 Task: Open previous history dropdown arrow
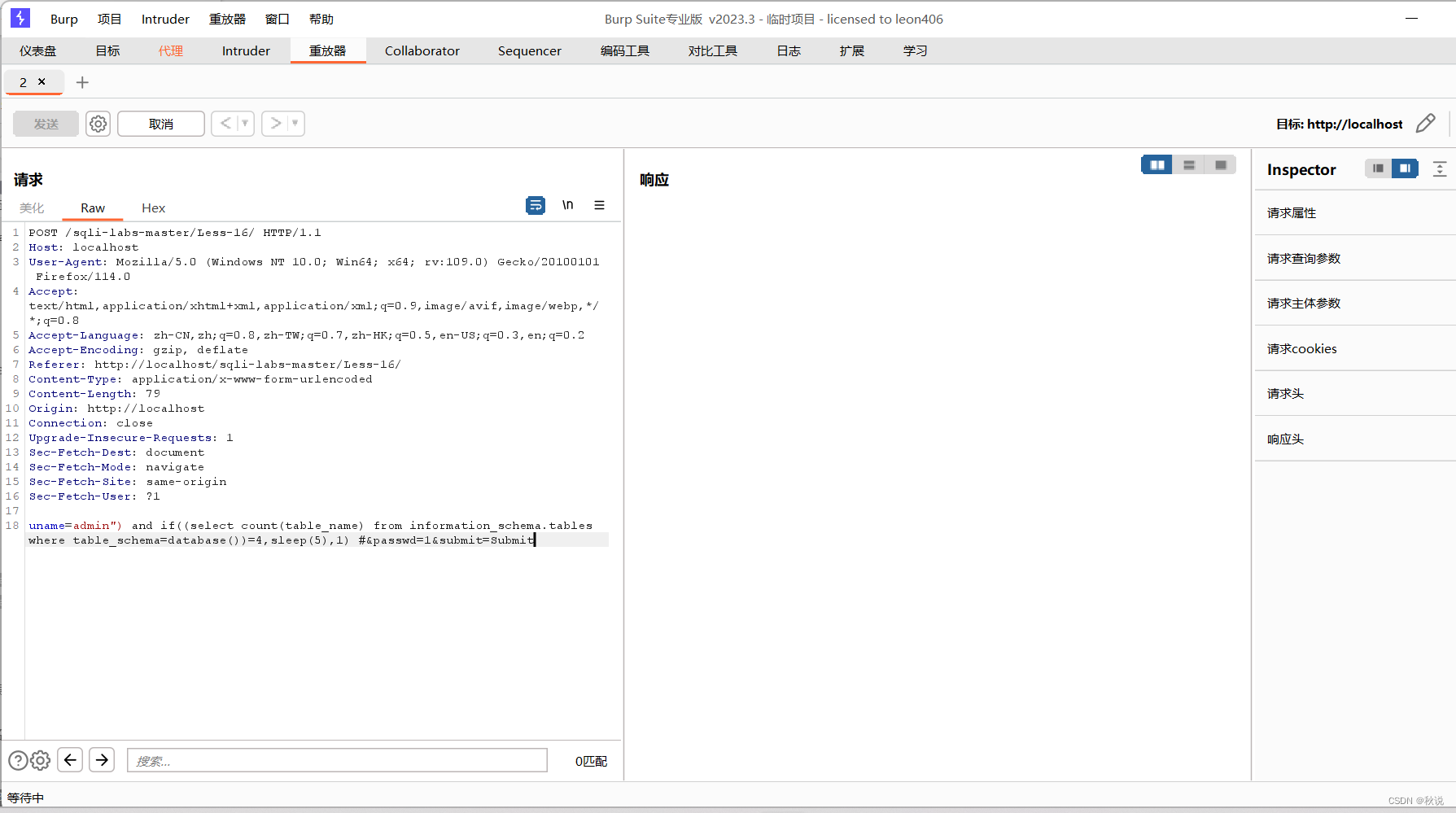tap(245, 124)
